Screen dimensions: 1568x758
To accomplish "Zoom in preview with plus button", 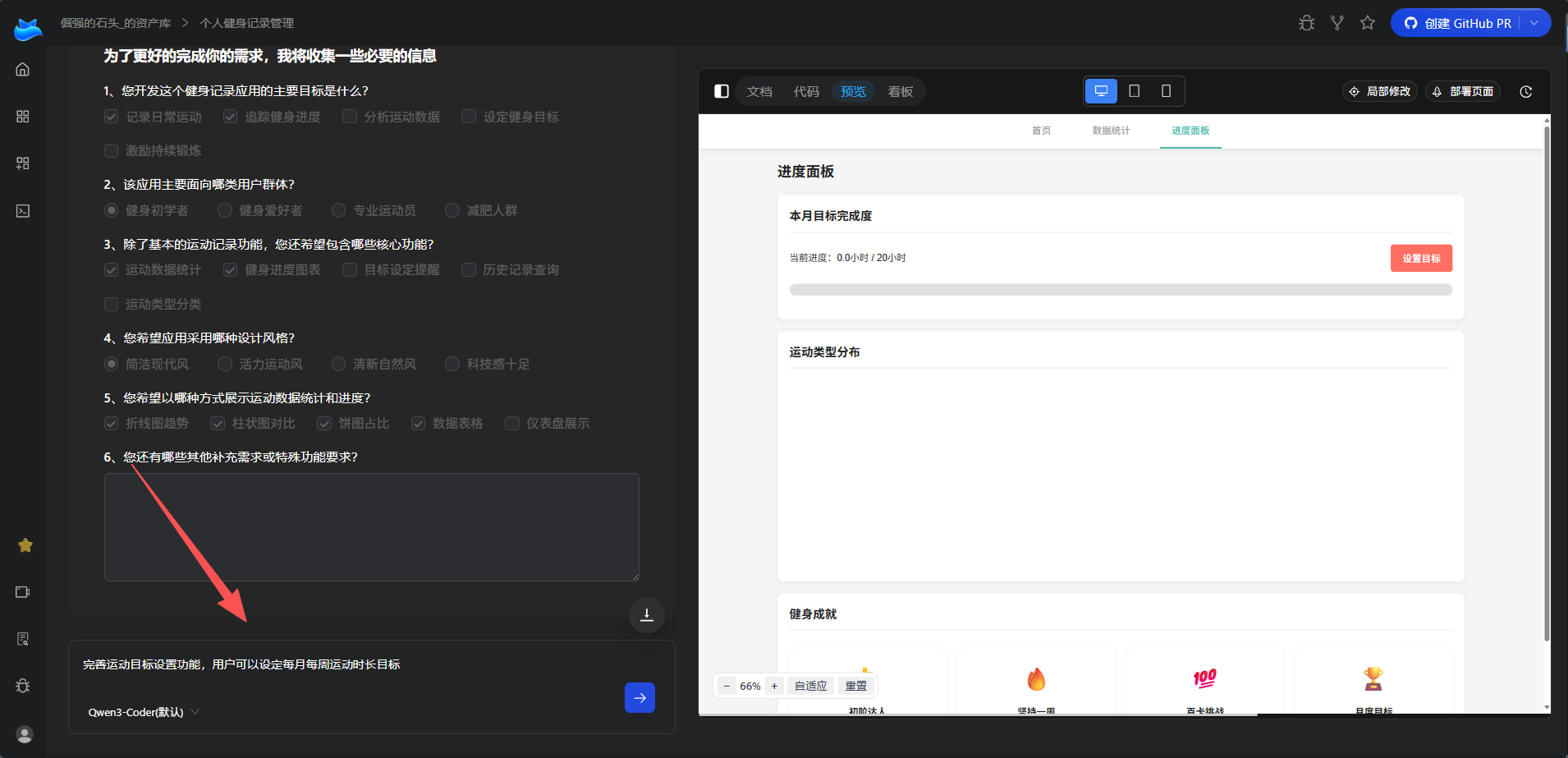I will (x=774, y=686).
